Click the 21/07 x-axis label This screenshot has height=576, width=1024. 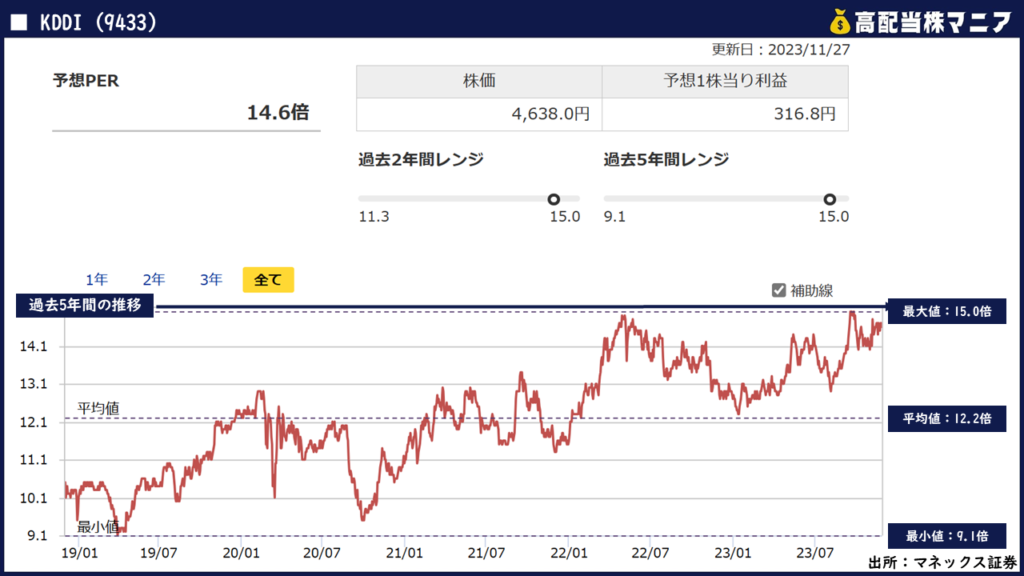487,553
